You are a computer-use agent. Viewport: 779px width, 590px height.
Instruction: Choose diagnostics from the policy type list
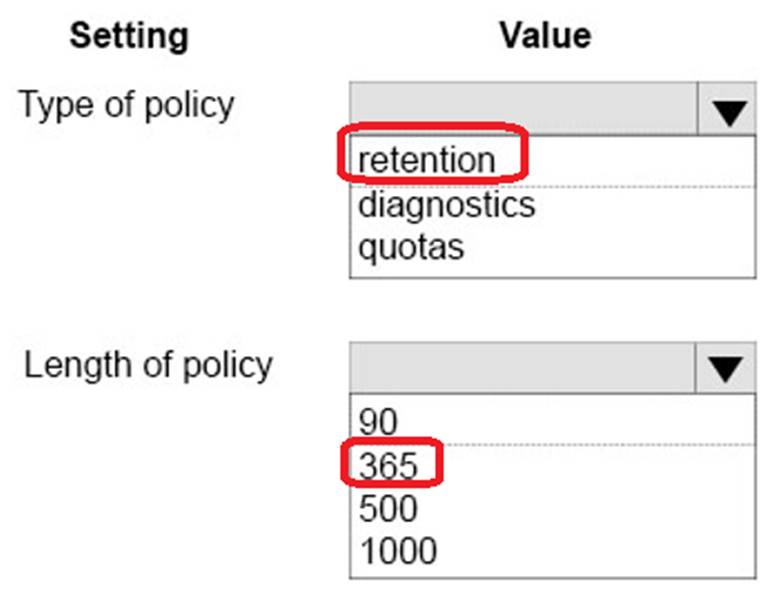coord(446,205)
